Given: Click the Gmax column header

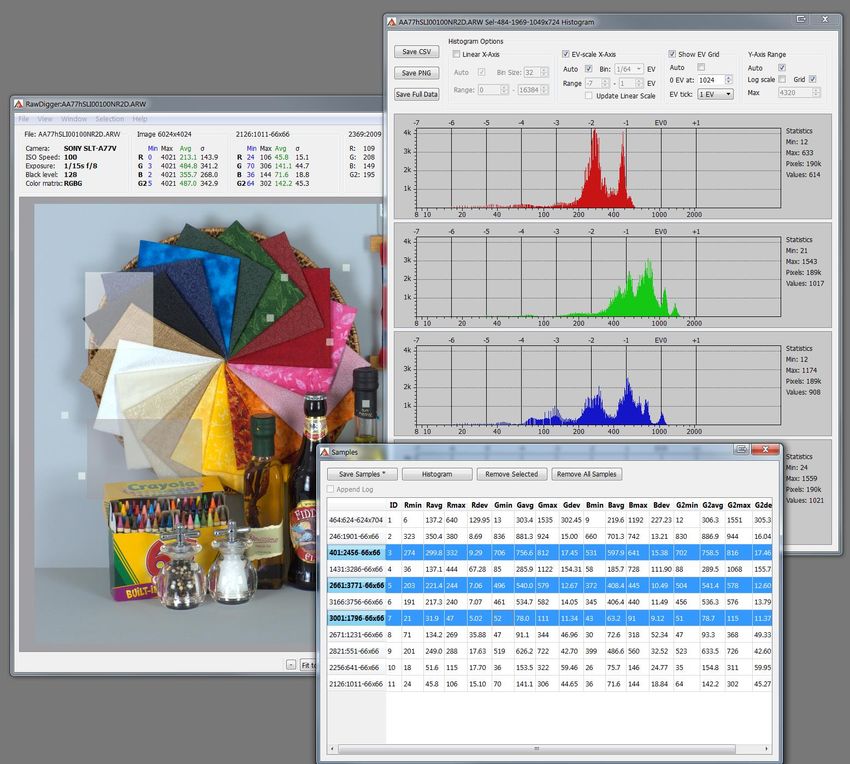Looking at the screenshot, I should point(548,505).
